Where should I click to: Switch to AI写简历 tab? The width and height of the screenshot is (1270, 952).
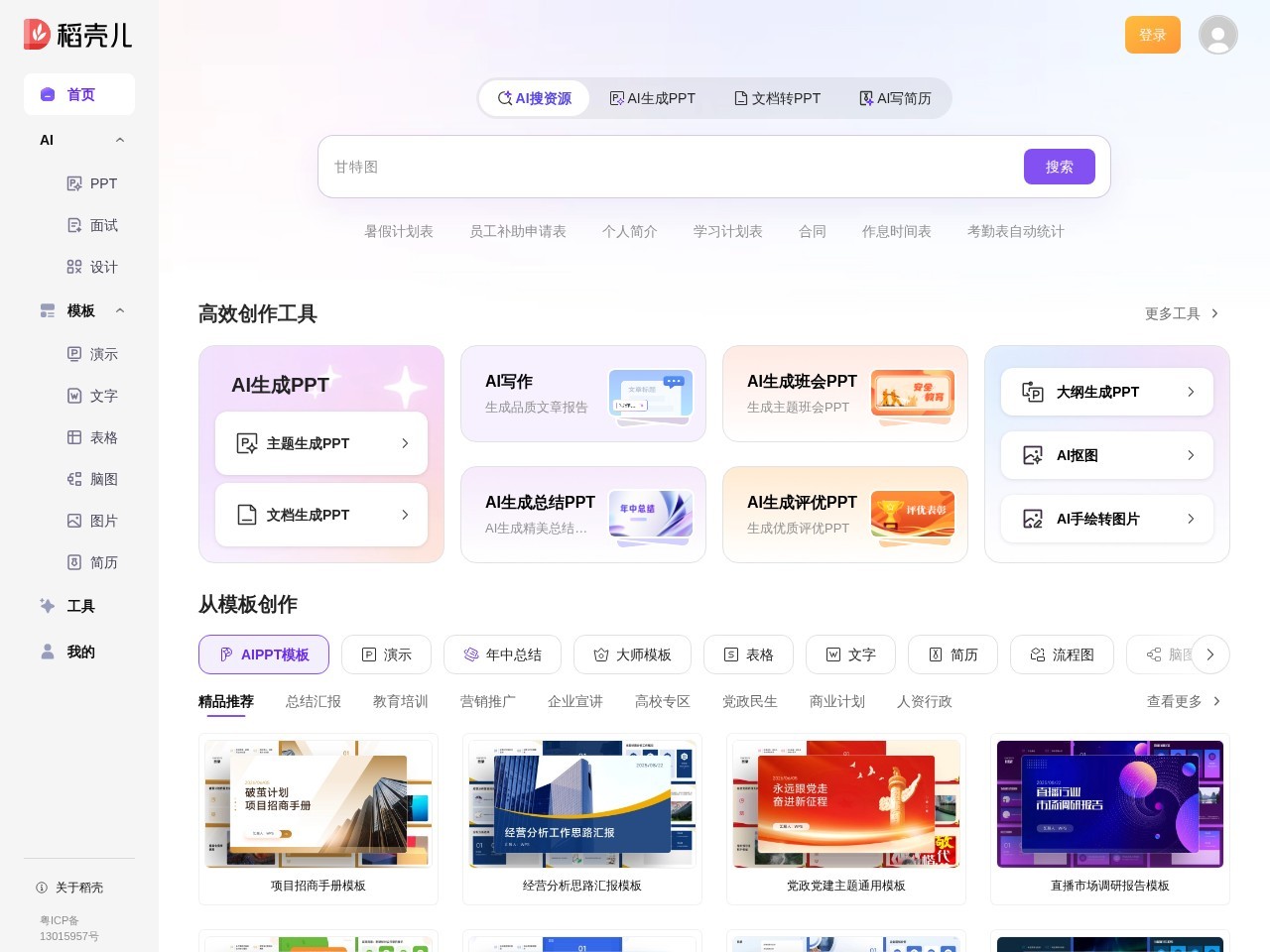pos(895,98)
